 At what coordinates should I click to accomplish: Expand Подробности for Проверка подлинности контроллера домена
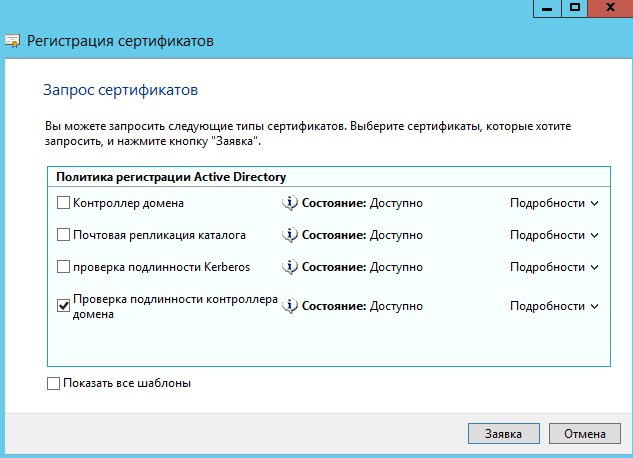click(554, 306)
